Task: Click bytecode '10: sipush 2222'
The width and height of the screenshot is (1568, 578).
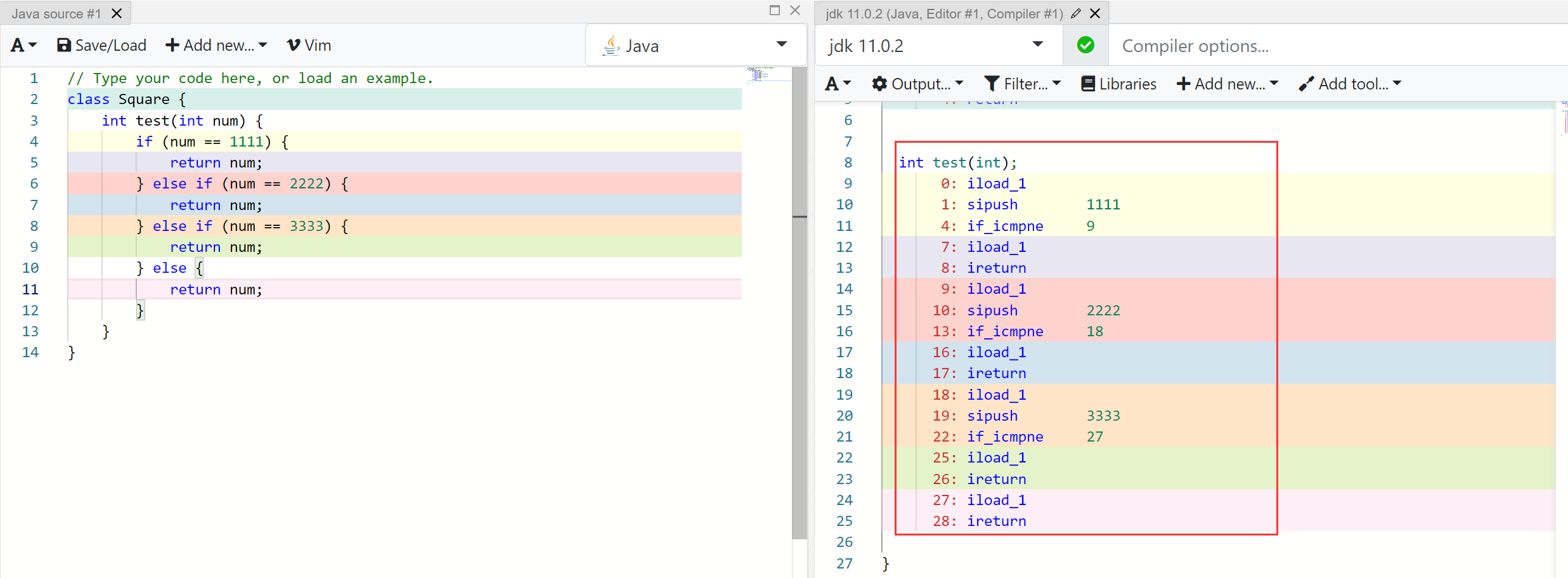Action: [1027, 311]
